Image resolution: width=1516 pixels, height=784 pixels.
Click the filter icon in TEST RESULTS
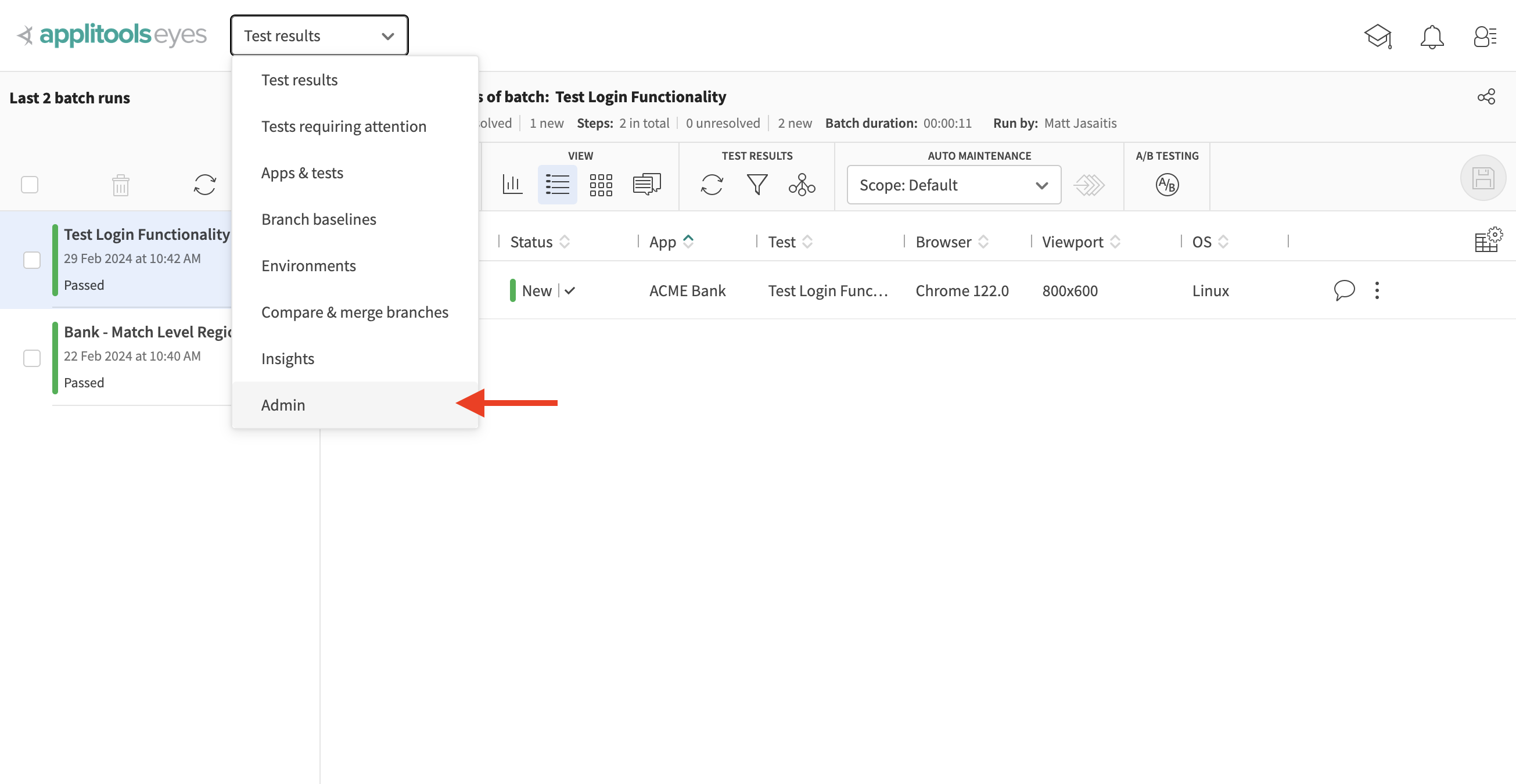click(756, 183)
